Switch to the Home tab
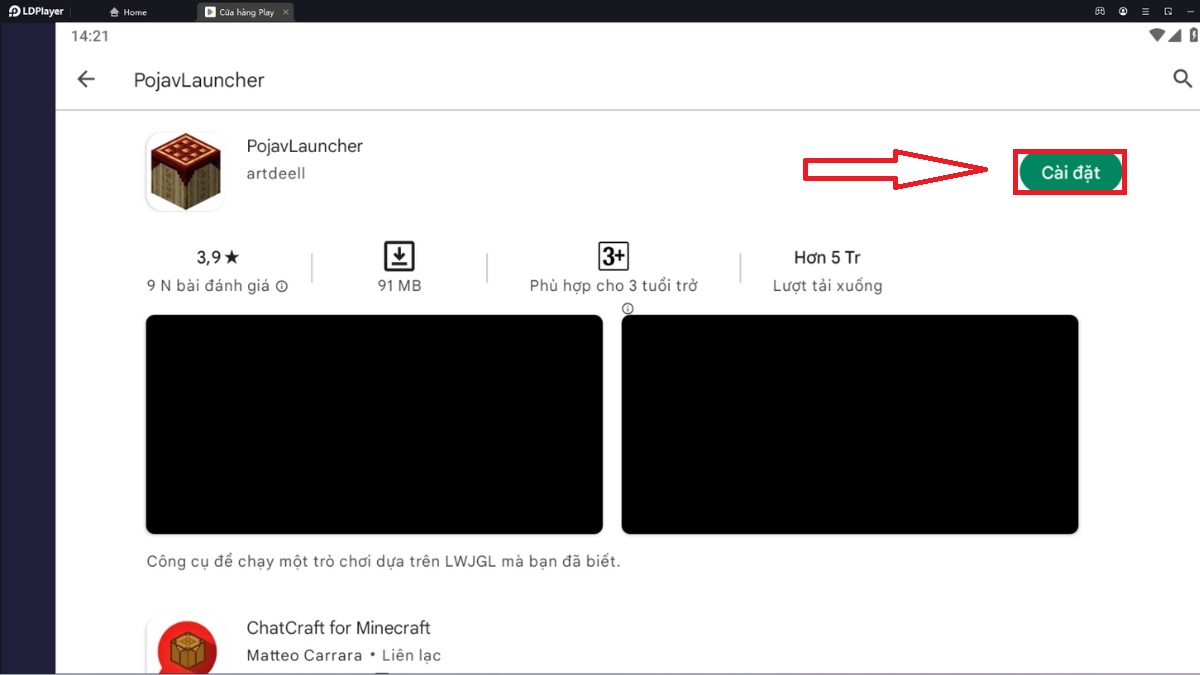Viewport: 1200px width, 675px height. pyautogui.click(x=128, y=12)
